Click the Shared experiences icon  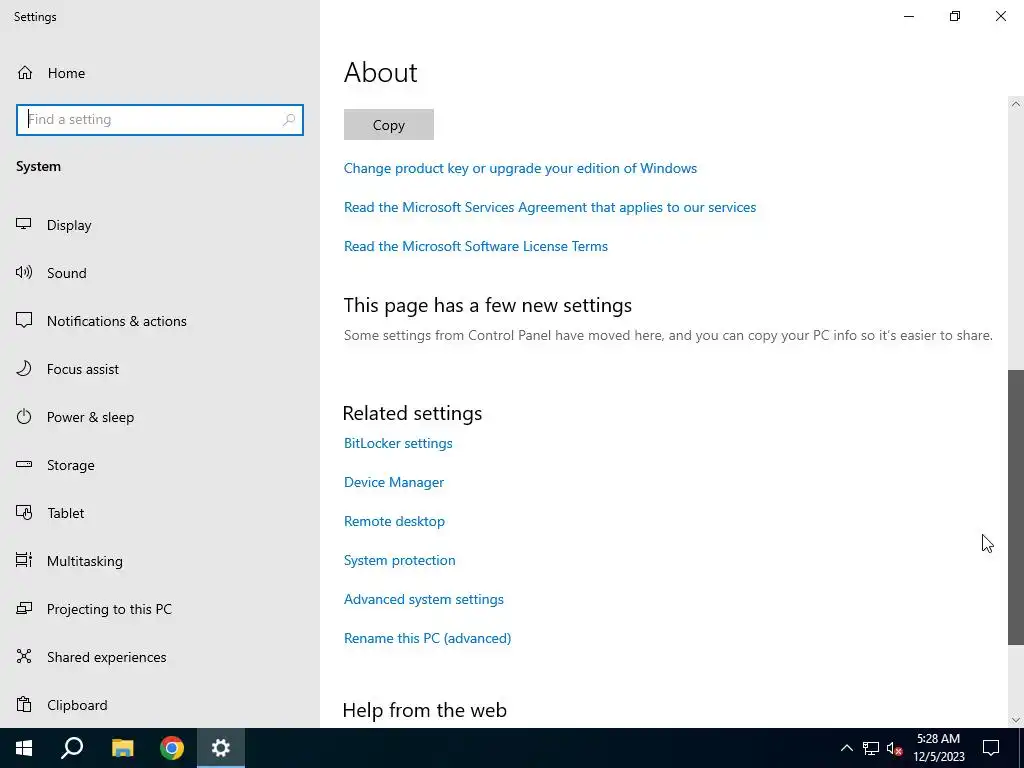click(x=24, y=656)
